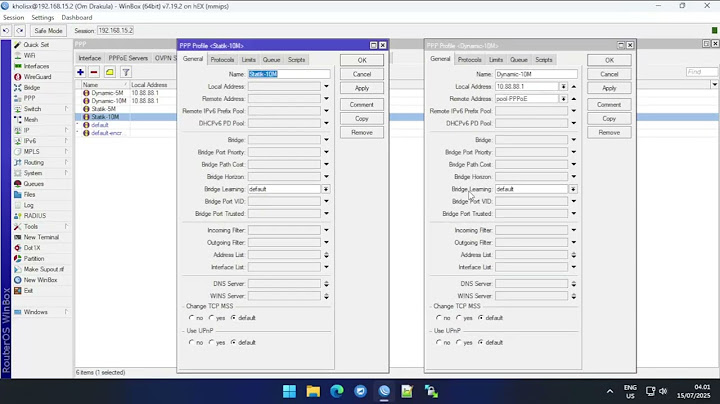Click the yellow comment icon in PPP toolbar

110,72
